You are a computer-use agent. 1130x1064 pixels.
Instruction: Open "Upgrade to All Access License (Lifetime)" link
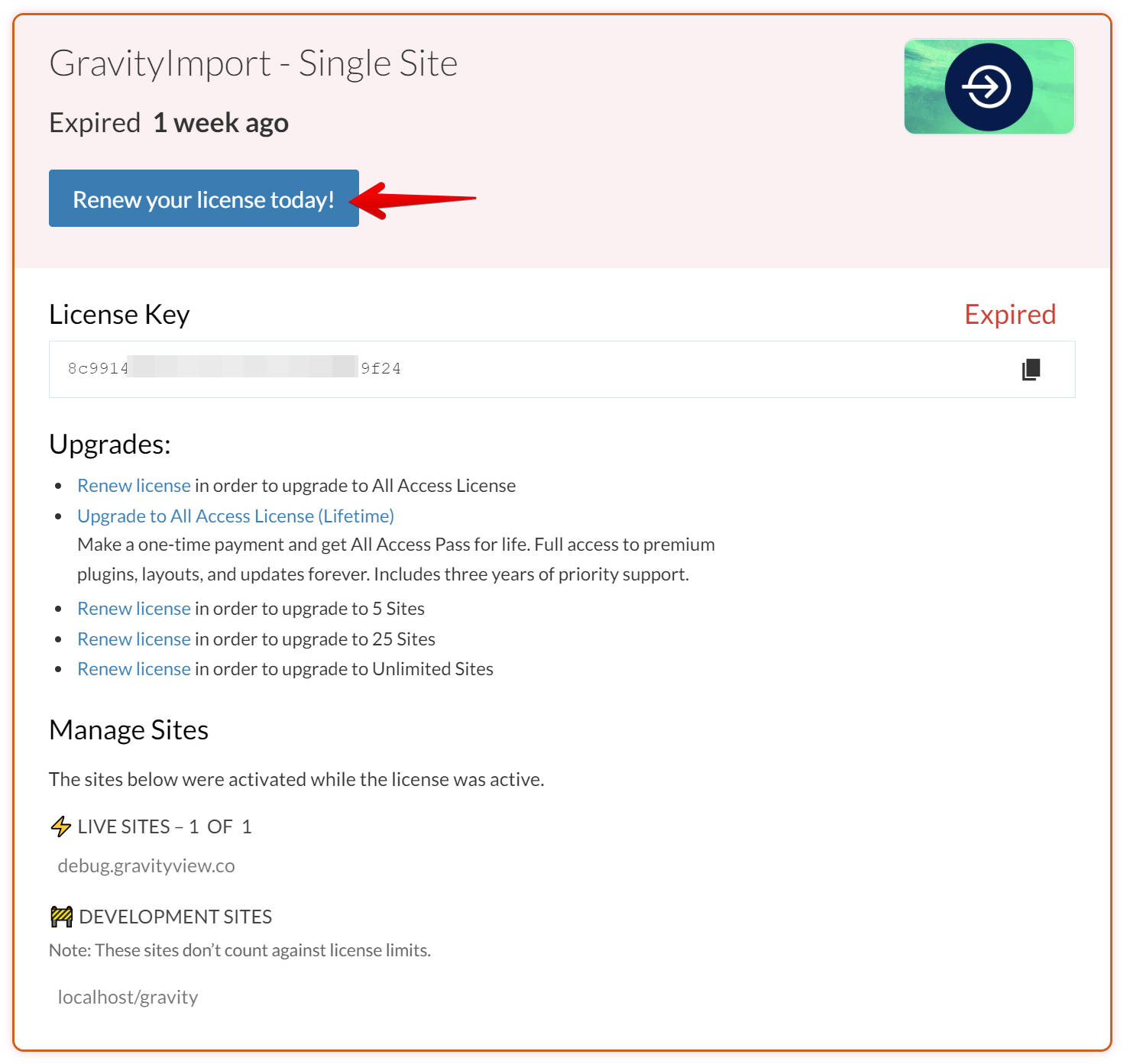tap(235, 516)
